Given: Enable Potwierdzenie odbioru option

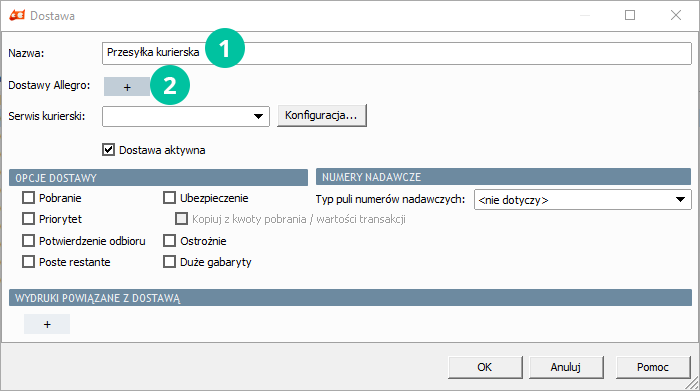Looking at the screenshot, I should tap(29, 241).
